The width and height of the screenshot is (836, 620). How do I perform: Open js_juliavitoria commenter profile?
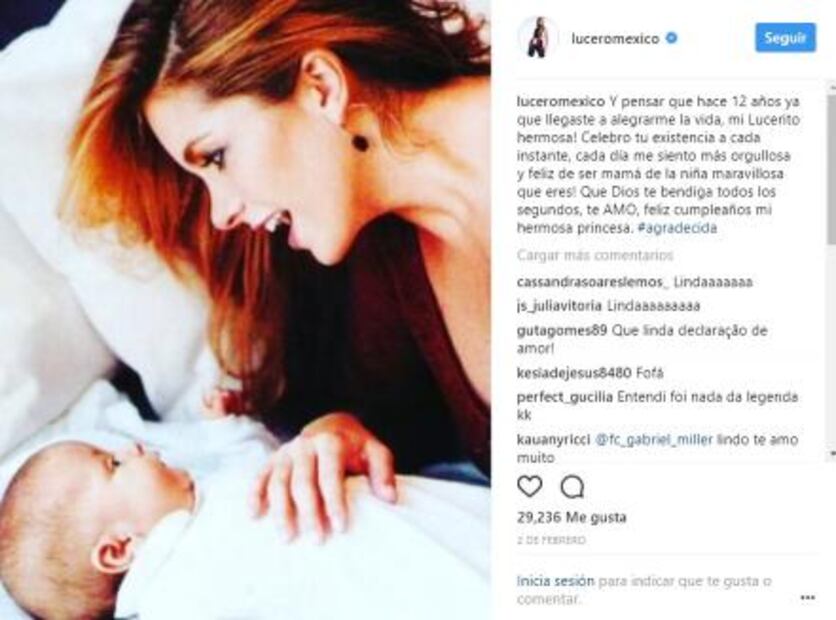pos(559,306)
